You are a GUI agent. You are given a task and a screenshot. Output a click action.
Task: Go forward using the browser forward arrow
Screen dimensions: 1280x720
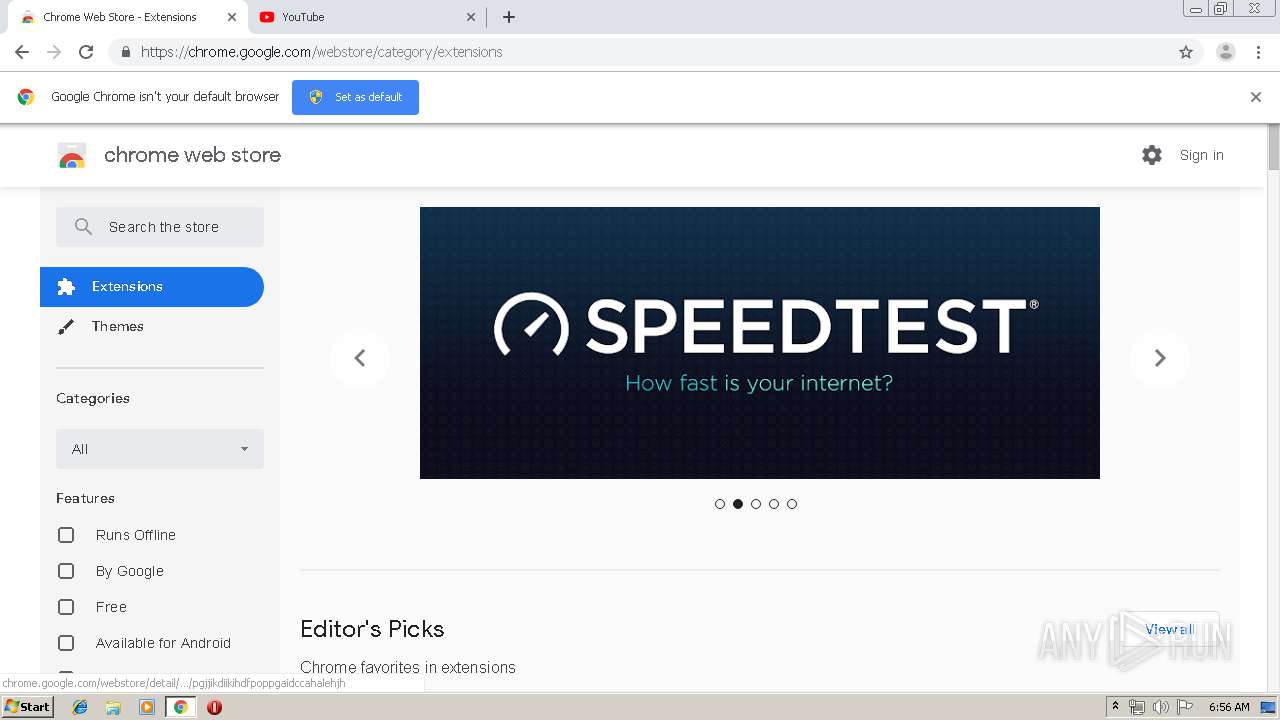tap(54, 52)
